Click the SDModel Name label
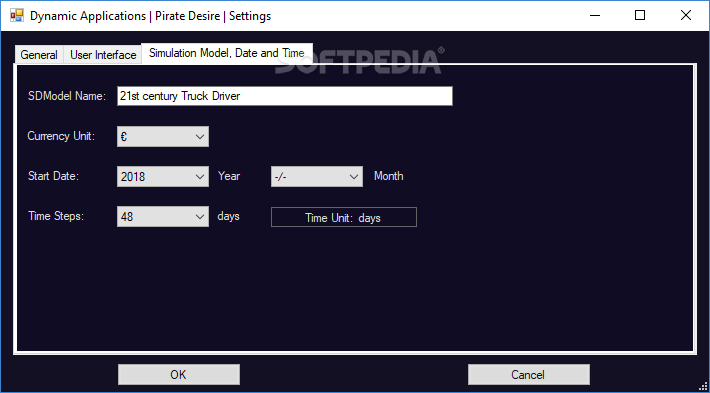The height and width of the screenshot is (393, 710). (67, 96)
